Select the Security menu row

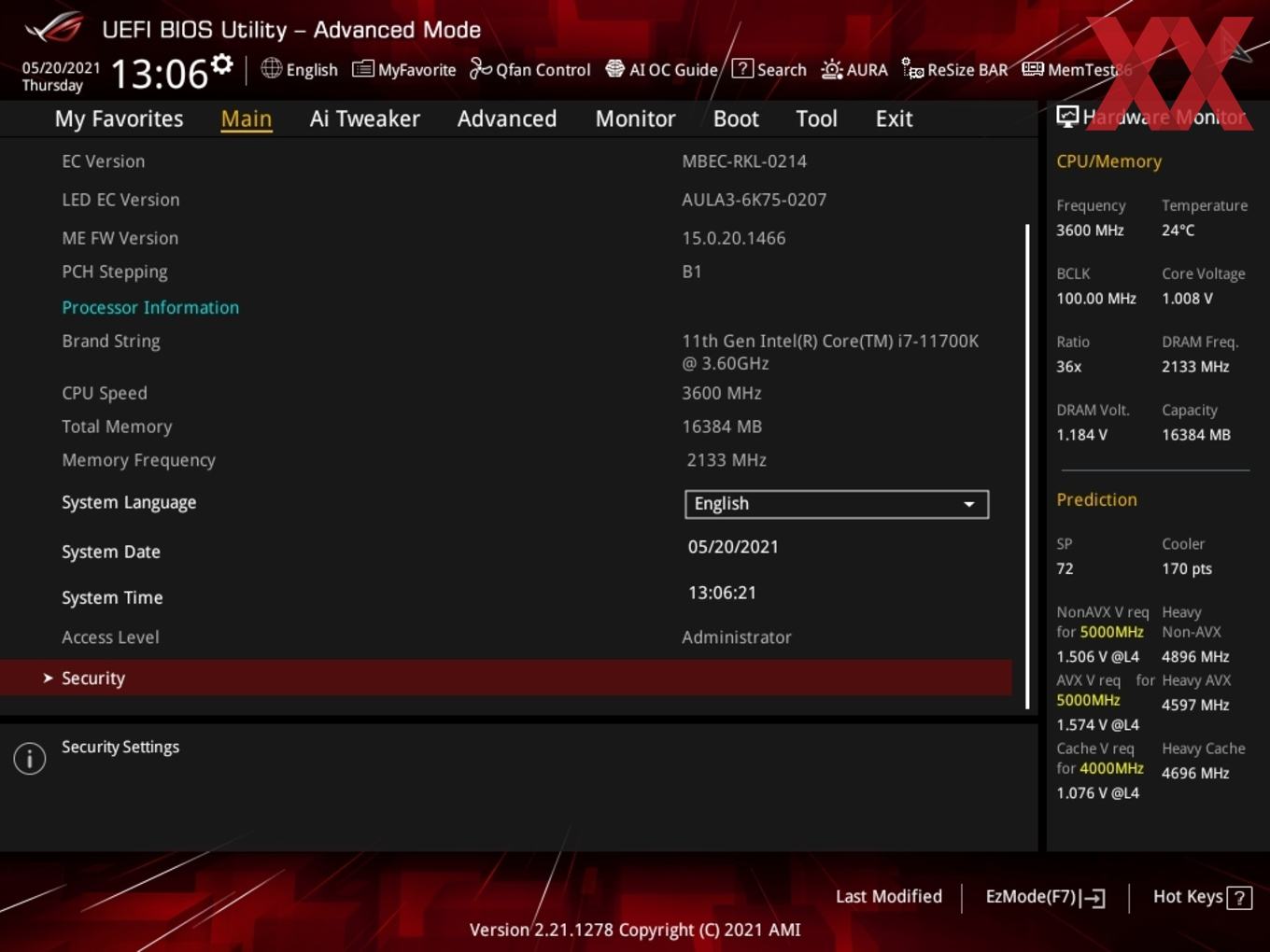(505, 678)
